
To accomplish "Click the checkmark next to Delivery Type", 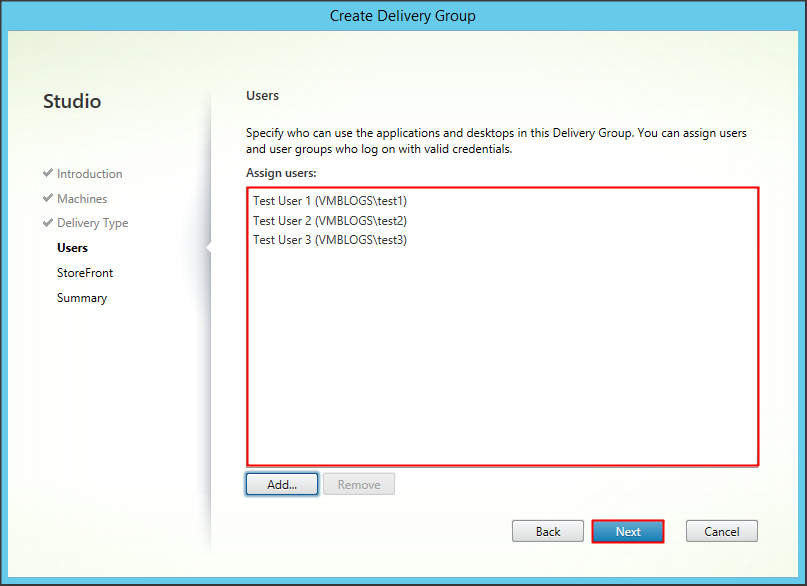I will (48, 223).
